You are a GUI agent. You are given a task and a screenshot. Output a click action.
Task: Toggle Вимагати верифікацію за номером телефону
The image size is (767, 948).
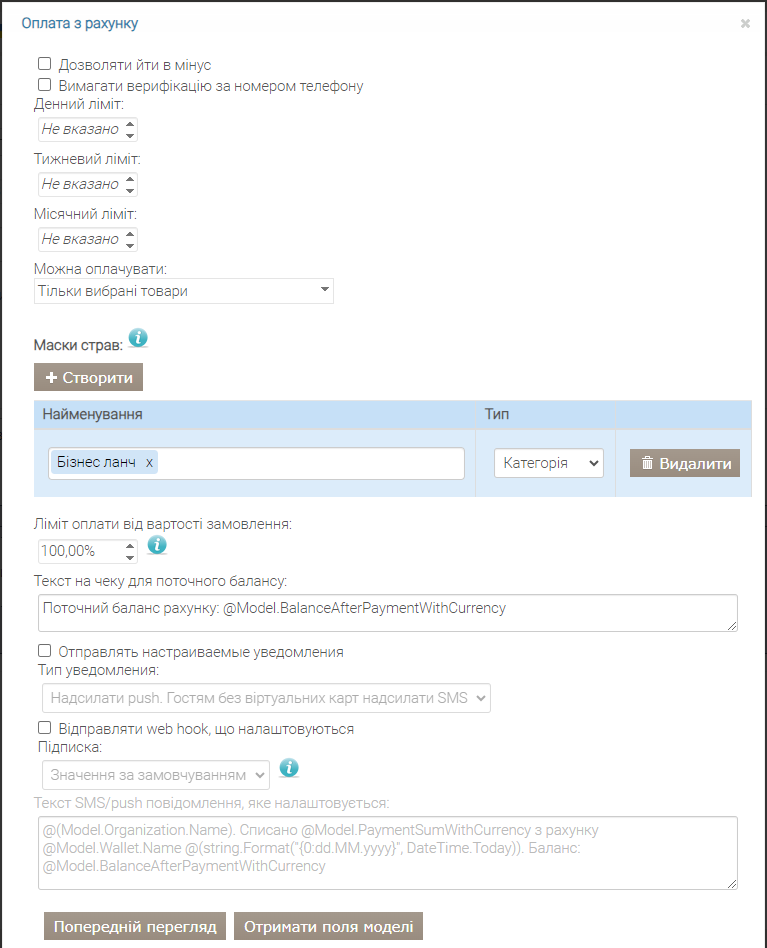pos(45,85)
